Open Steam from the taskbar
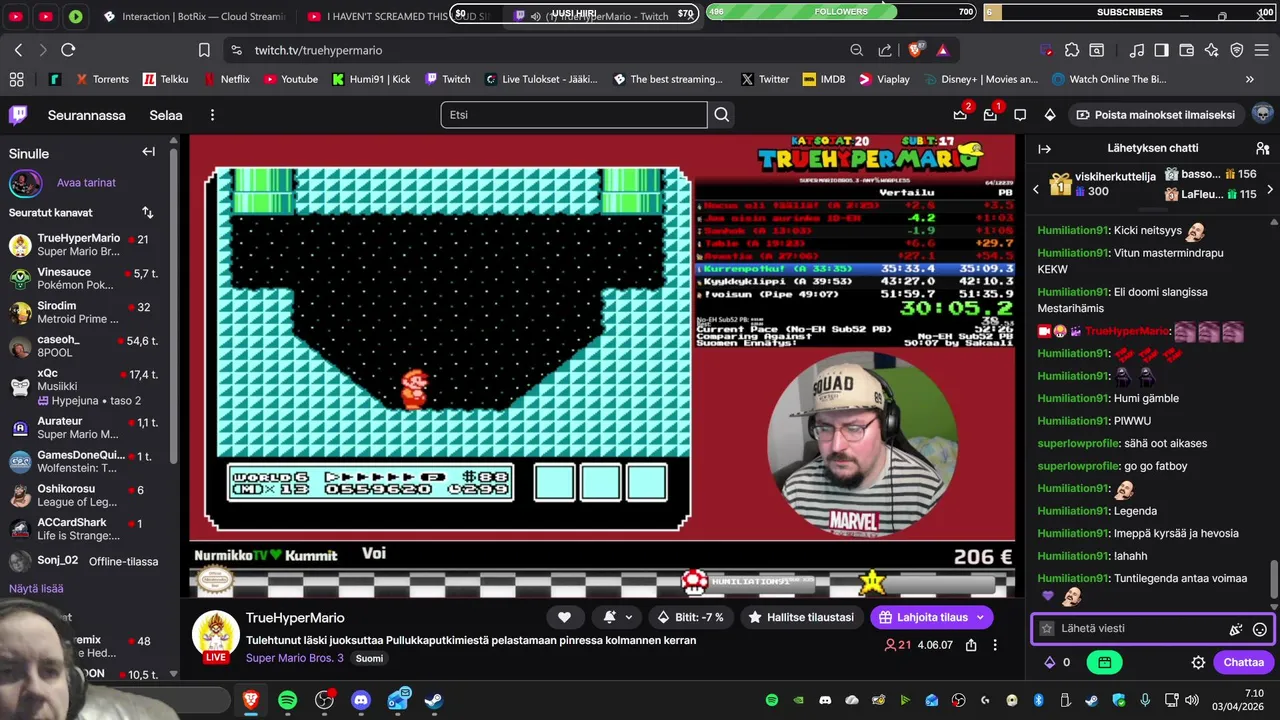Screen dimensions: 1280x720 (x=434, y=700)
